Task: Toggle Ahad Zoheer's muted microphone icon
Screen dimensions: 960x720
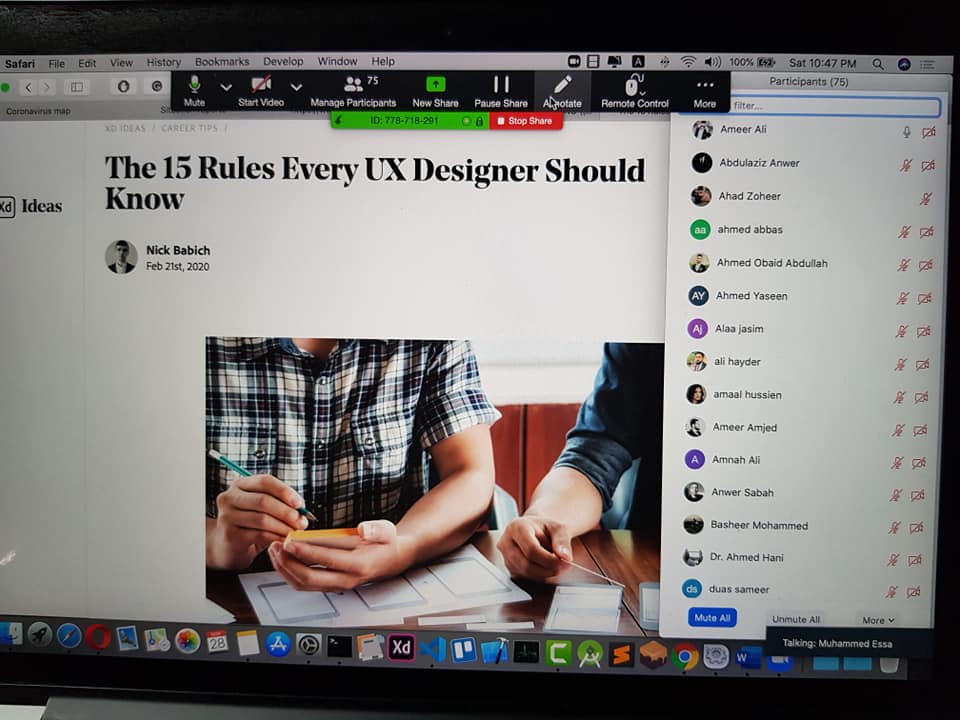Action: click(926, 198)
